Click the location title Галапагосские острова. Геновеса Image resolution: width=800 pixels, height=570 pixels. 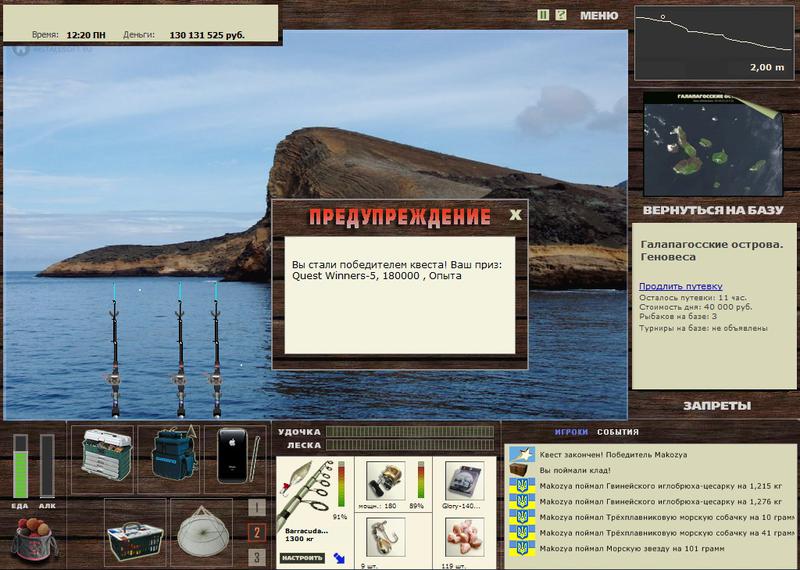click(x=711, y=251)
